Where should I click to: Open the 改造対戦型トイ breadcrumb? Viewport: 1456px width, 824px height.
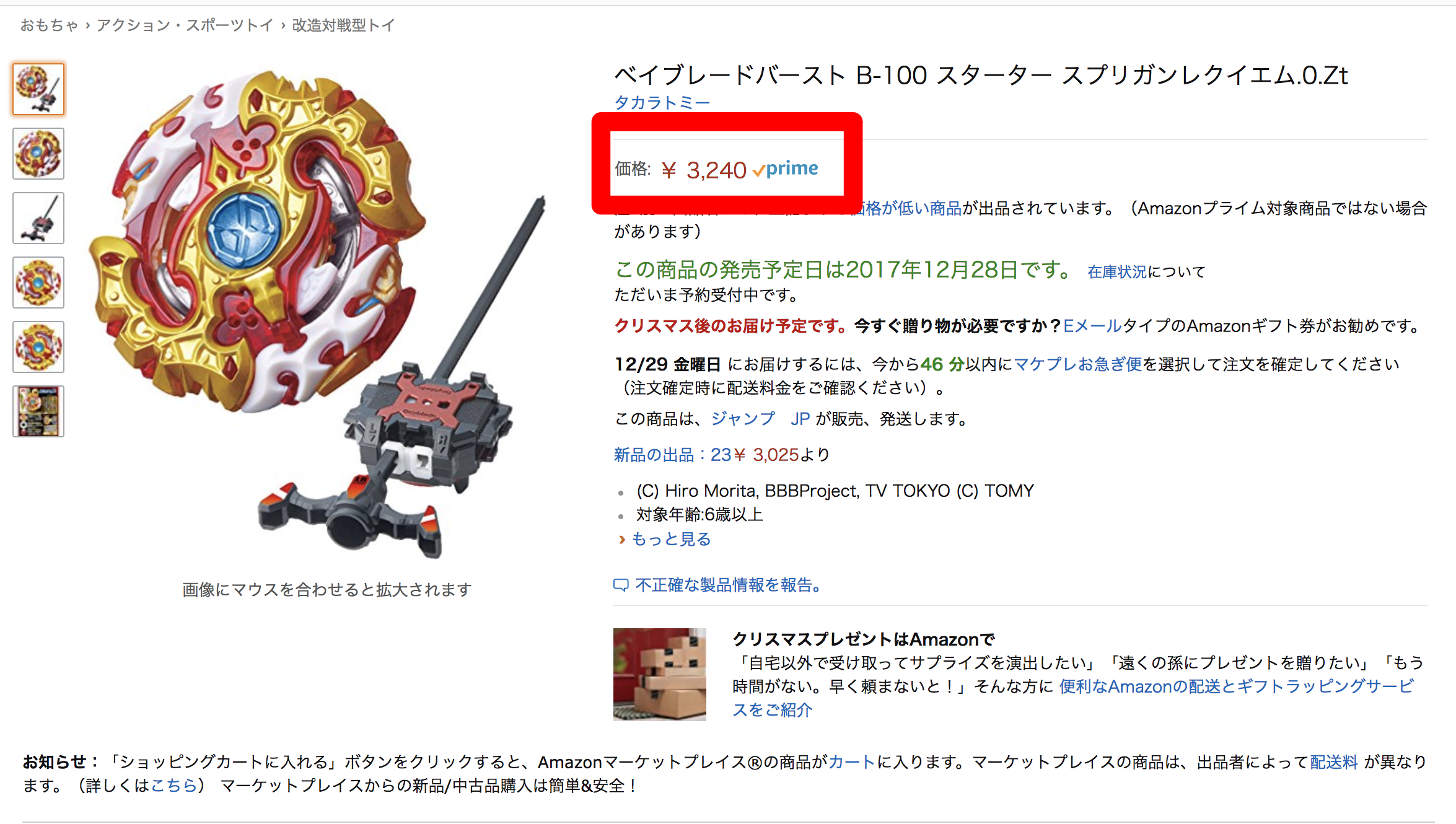tap(343, 25)
